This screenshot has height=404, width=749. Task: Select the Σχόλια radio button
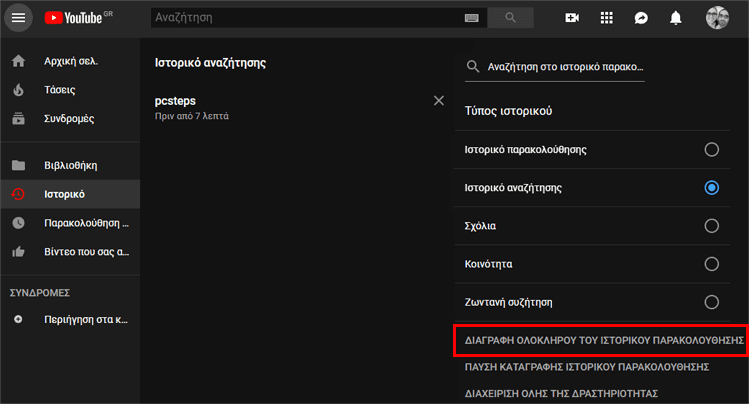pyautogui.click(x=711, y=226)
